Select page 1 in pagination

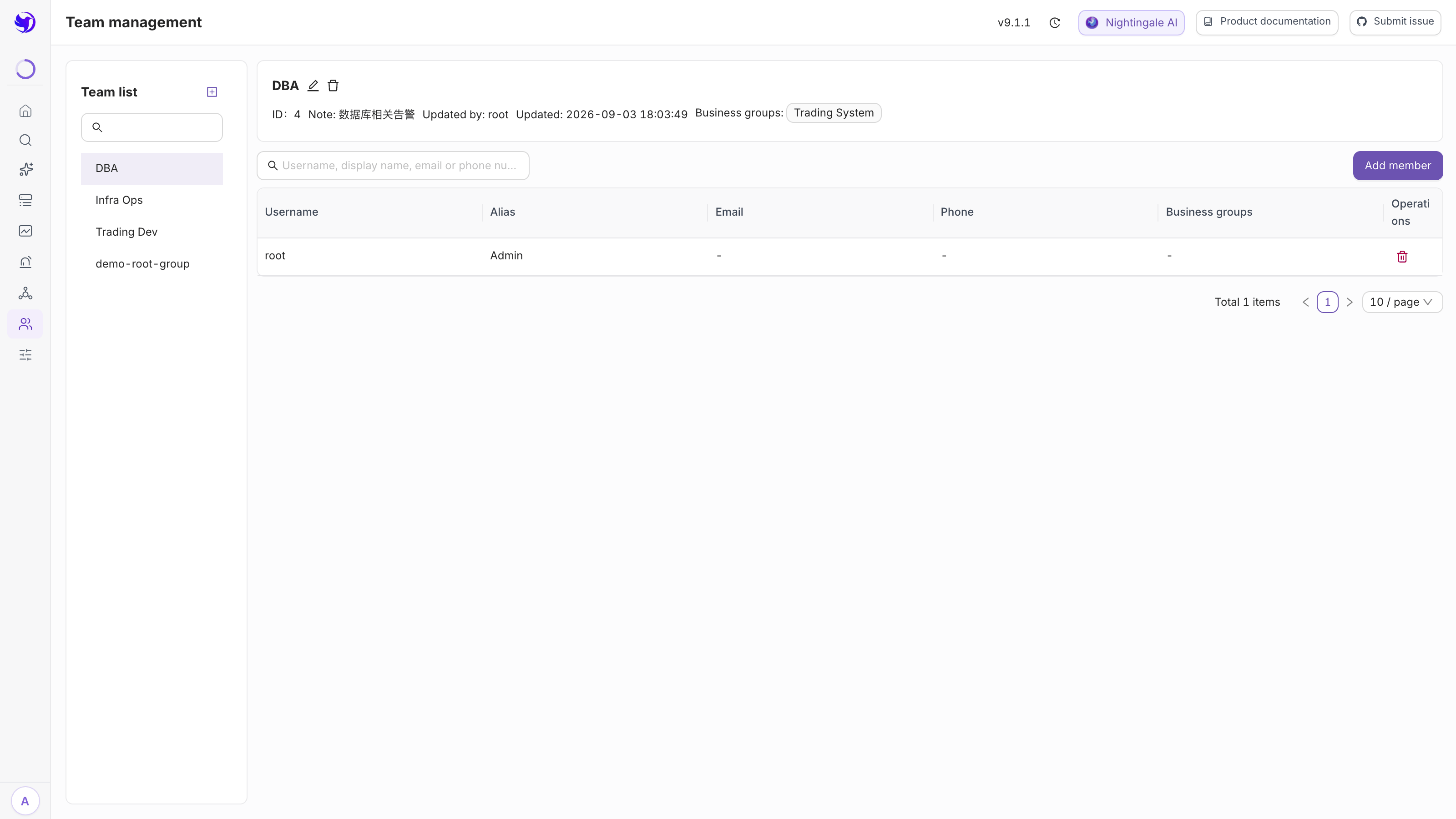click(1328, 302)
